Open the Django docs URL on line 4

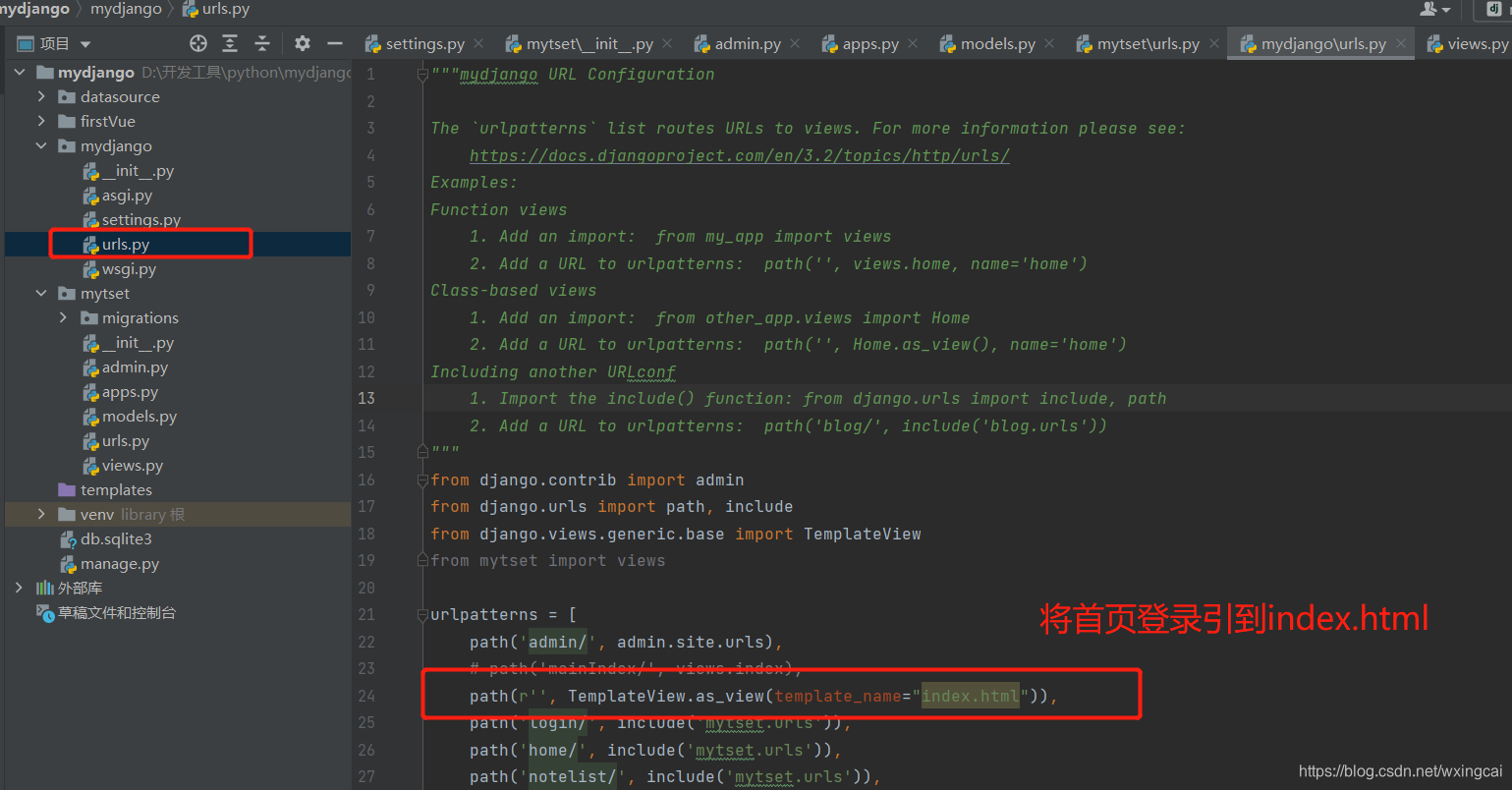click(x=740, y=155)
